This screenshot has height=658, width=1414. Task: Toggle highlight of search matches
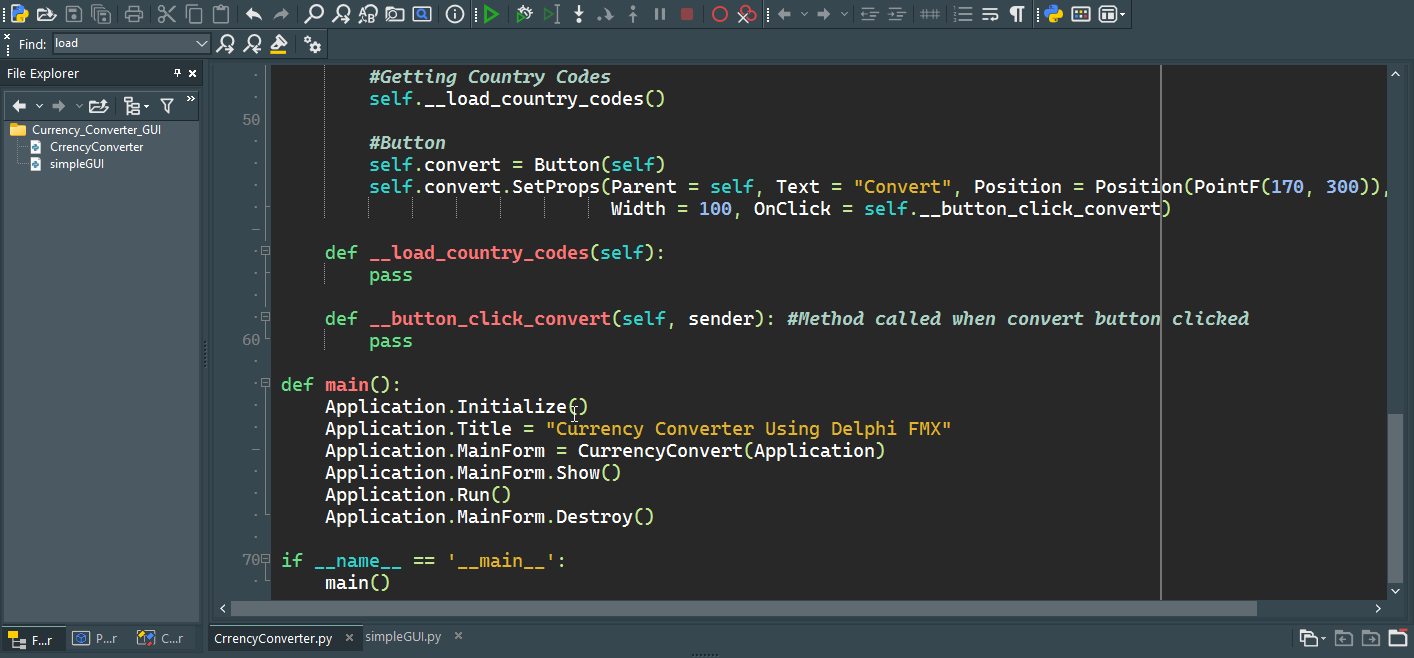(x=278, y=44)
